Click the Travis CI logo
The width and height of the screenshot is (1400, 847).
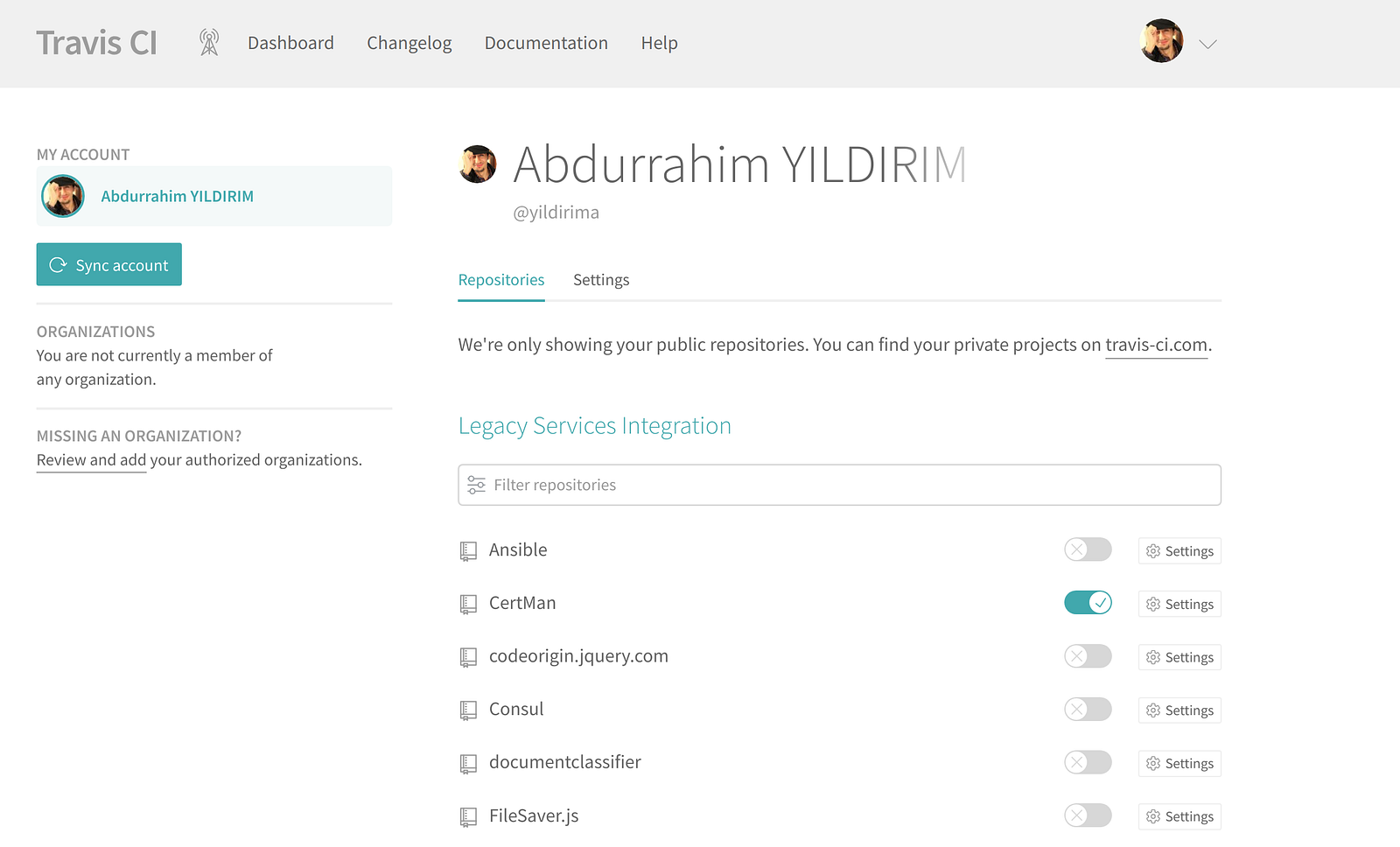coord(96,43)
